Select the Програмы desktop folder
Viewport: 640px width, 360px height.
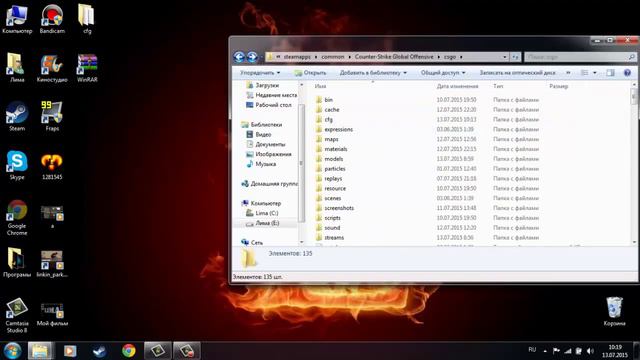pos(17,262)
